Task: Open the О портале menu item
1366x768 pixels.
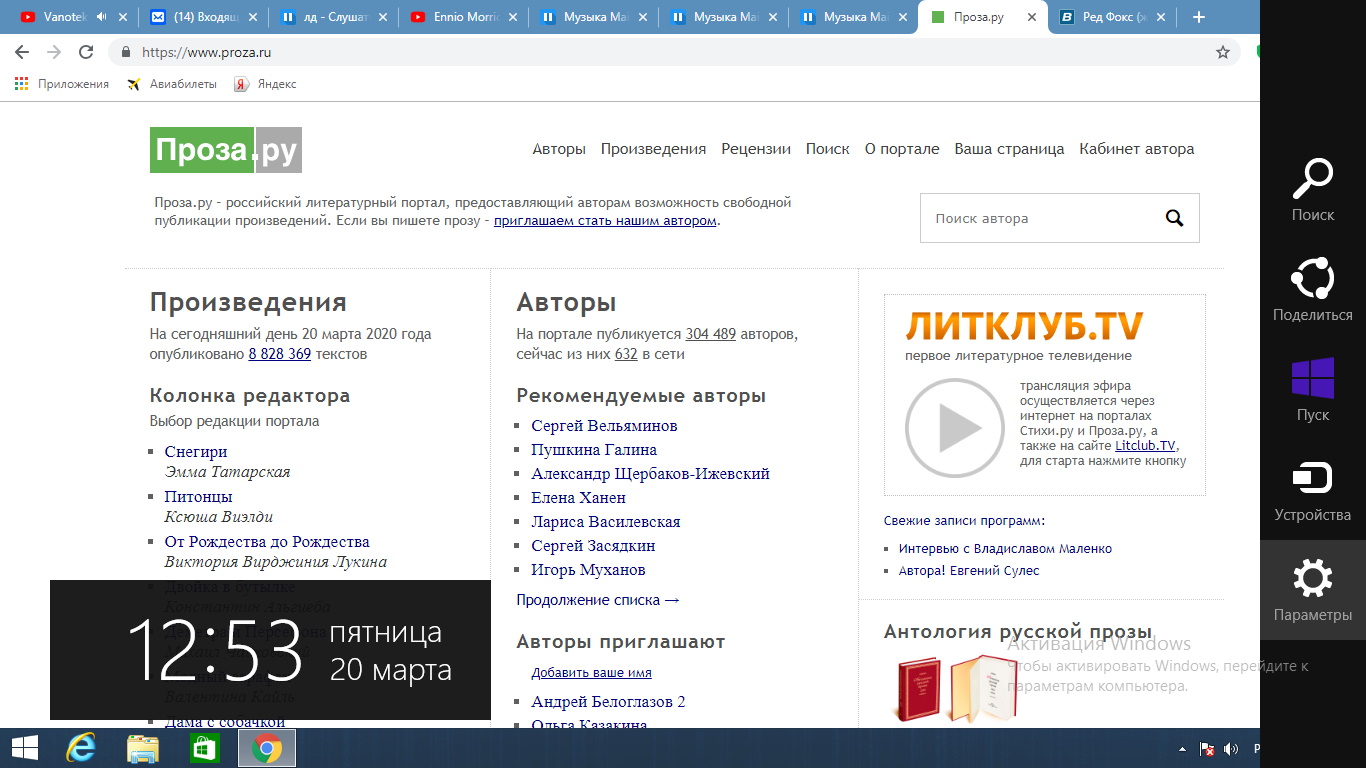Action: coord(902,149)
